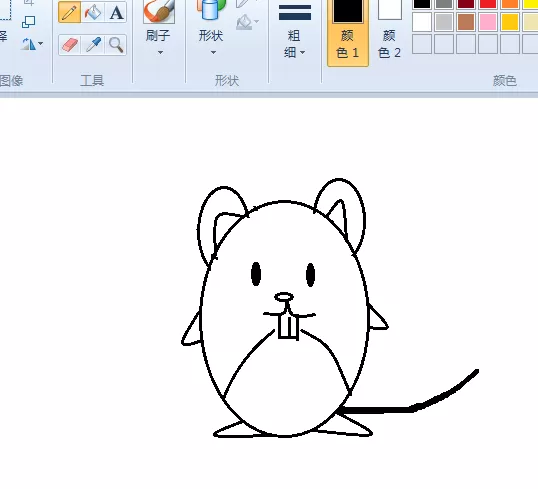Select the Fill with color bucket tool
This screenshot has width=538, height=489.
93,12
